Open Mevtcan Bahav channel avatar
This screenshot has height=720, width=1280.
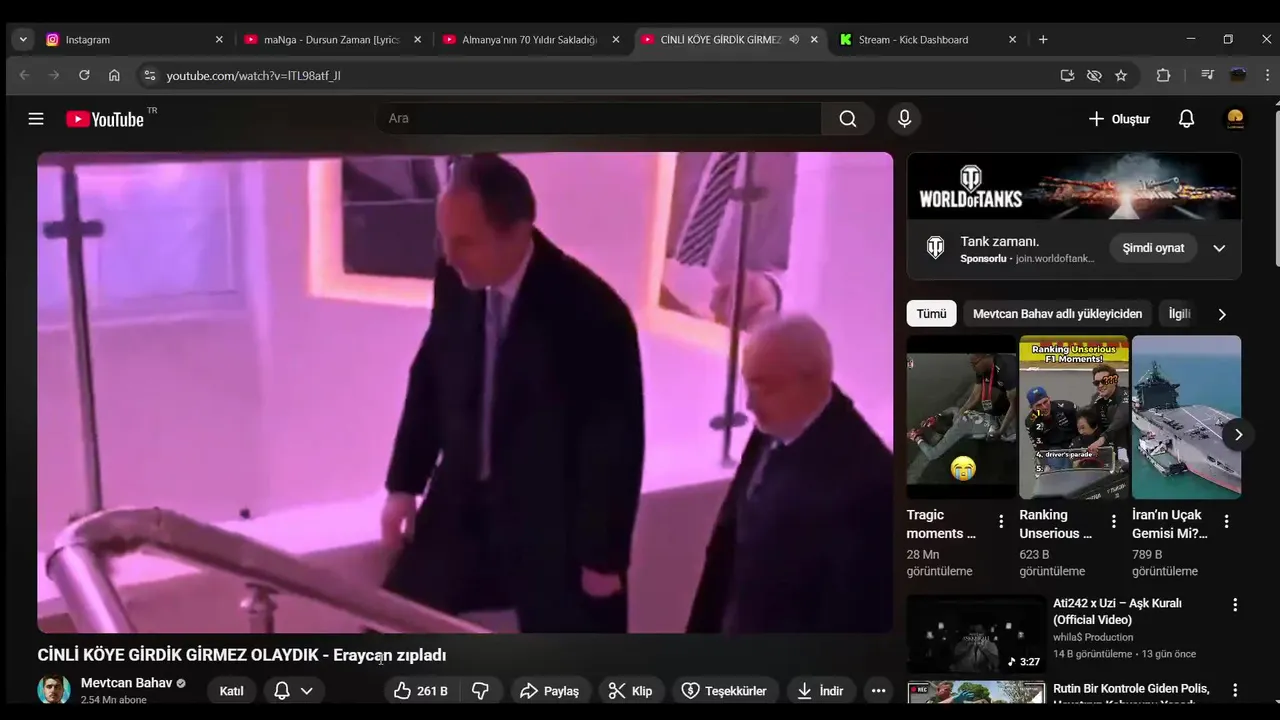[54, 691]
